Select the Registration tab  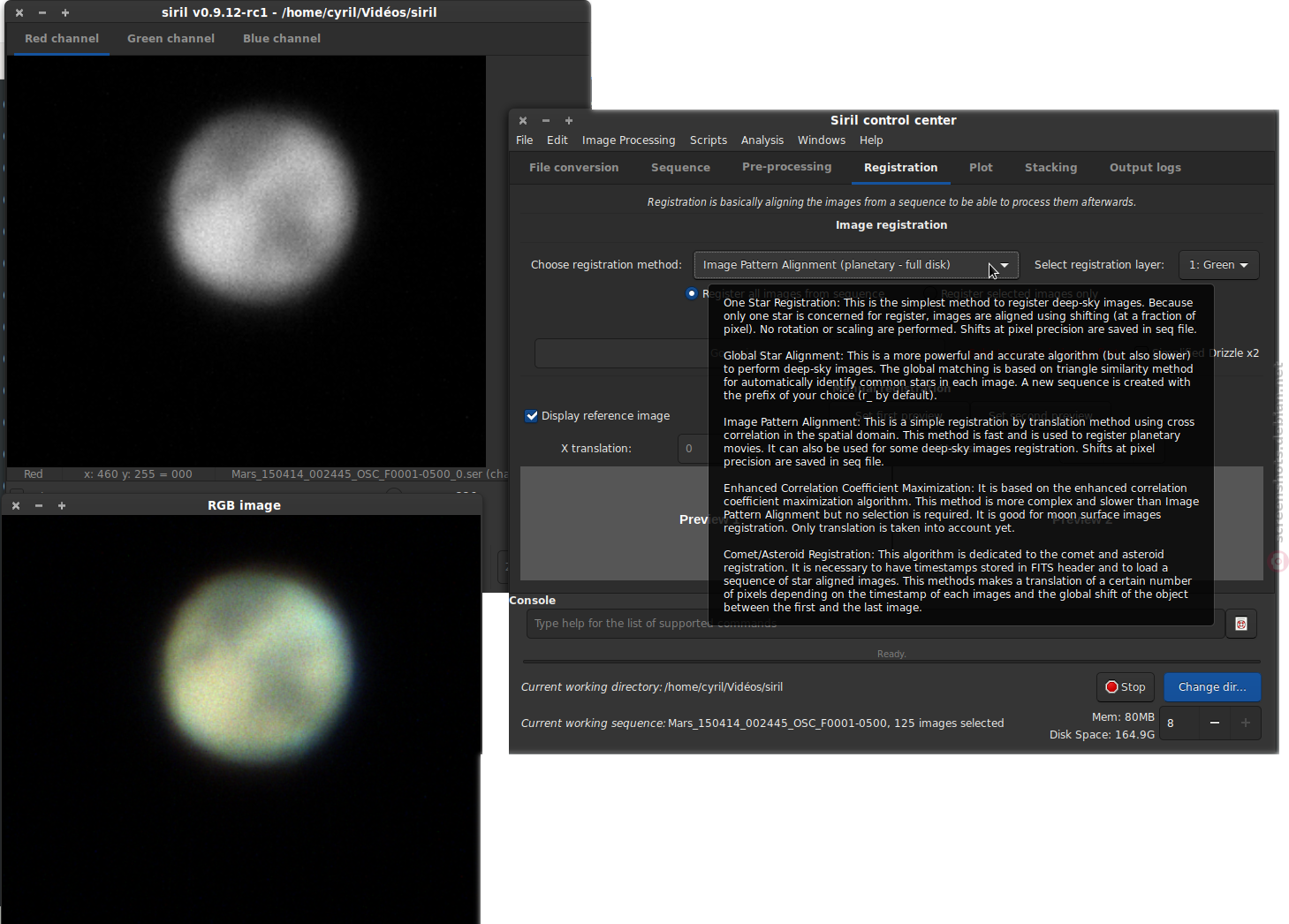(901, 168)
